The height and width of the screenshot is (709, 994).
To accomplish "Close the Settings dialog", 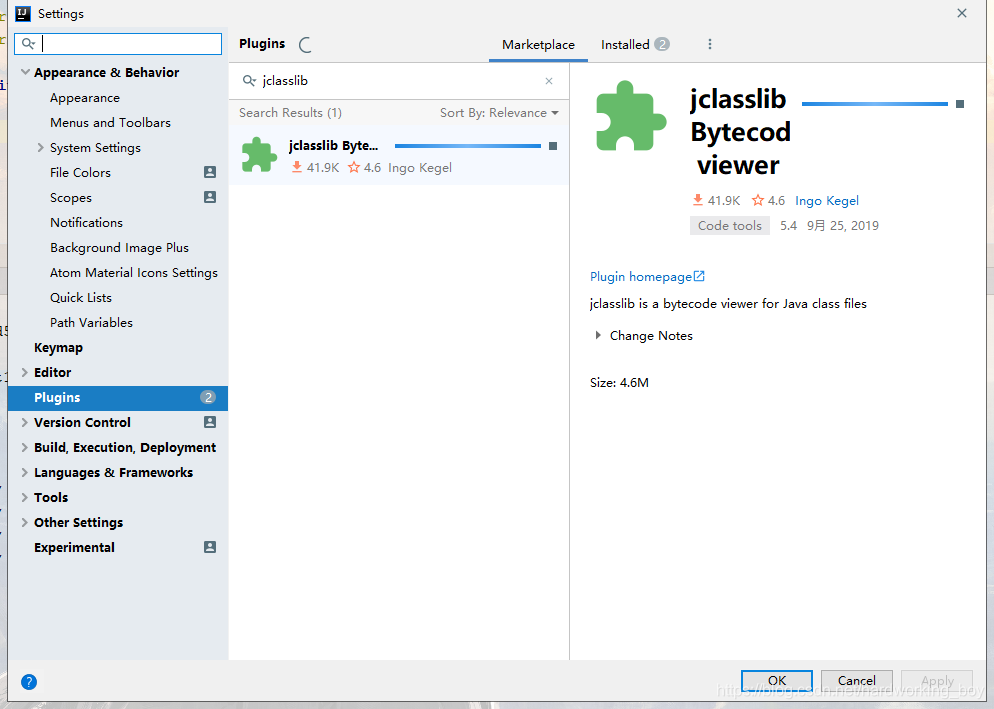I will tap(962, 13).
